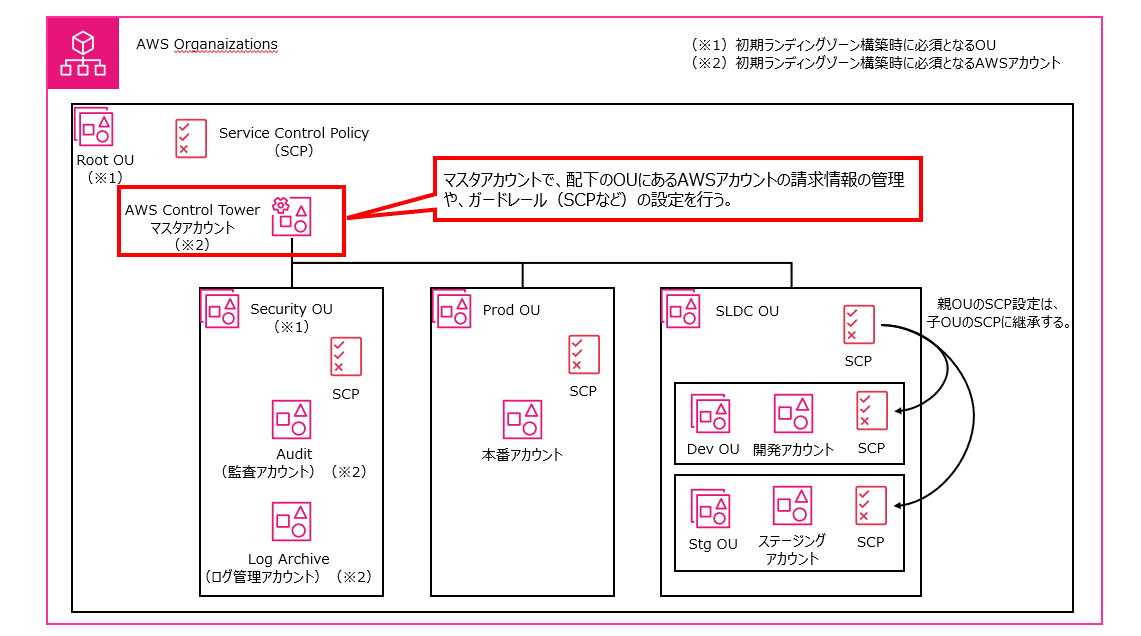Click the 'Security OU (※1)' label
1141x636 pixels.
tap(291, 318)
